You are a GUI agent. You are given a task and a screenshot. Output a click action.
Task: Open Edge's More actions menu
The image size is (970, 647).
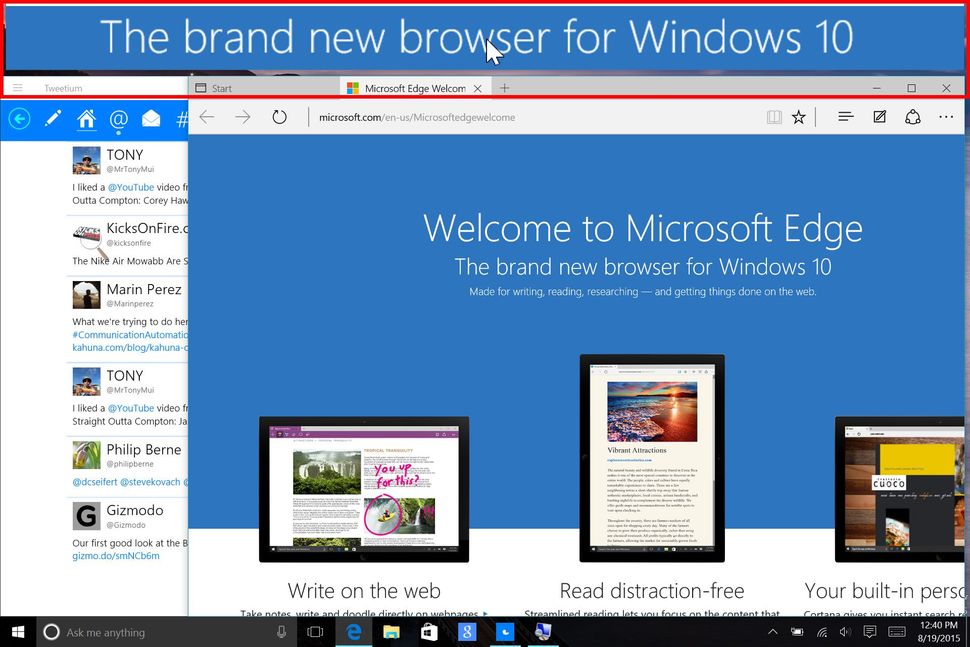point(946,117)
